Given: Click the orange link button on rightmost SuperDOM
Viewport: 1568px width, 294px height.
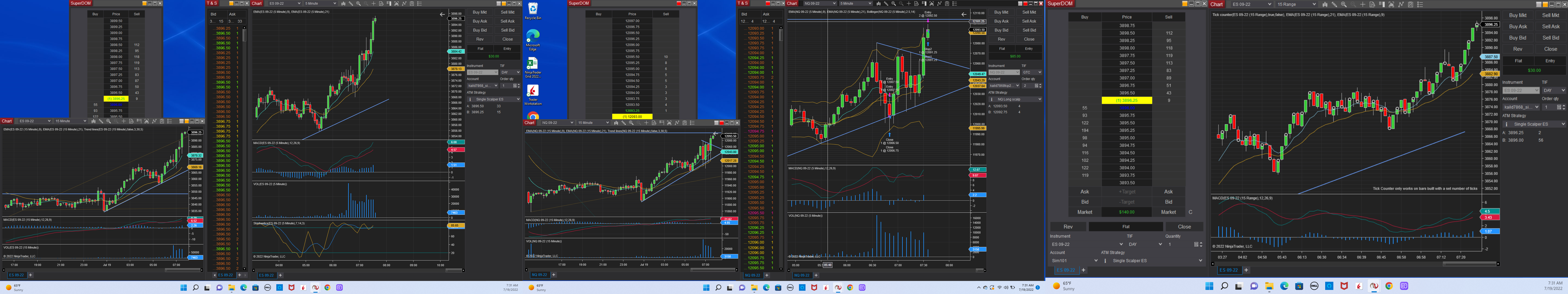Looking at the screenshot, I should point(1185,4).
